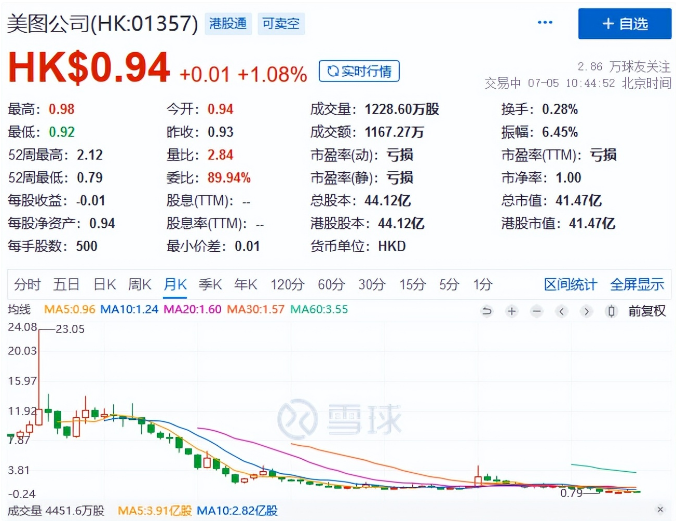The height and width of the screenshot is (529, 676).
Task: Click the MA10:1.24 moving average label
Action: coord(129,309)
